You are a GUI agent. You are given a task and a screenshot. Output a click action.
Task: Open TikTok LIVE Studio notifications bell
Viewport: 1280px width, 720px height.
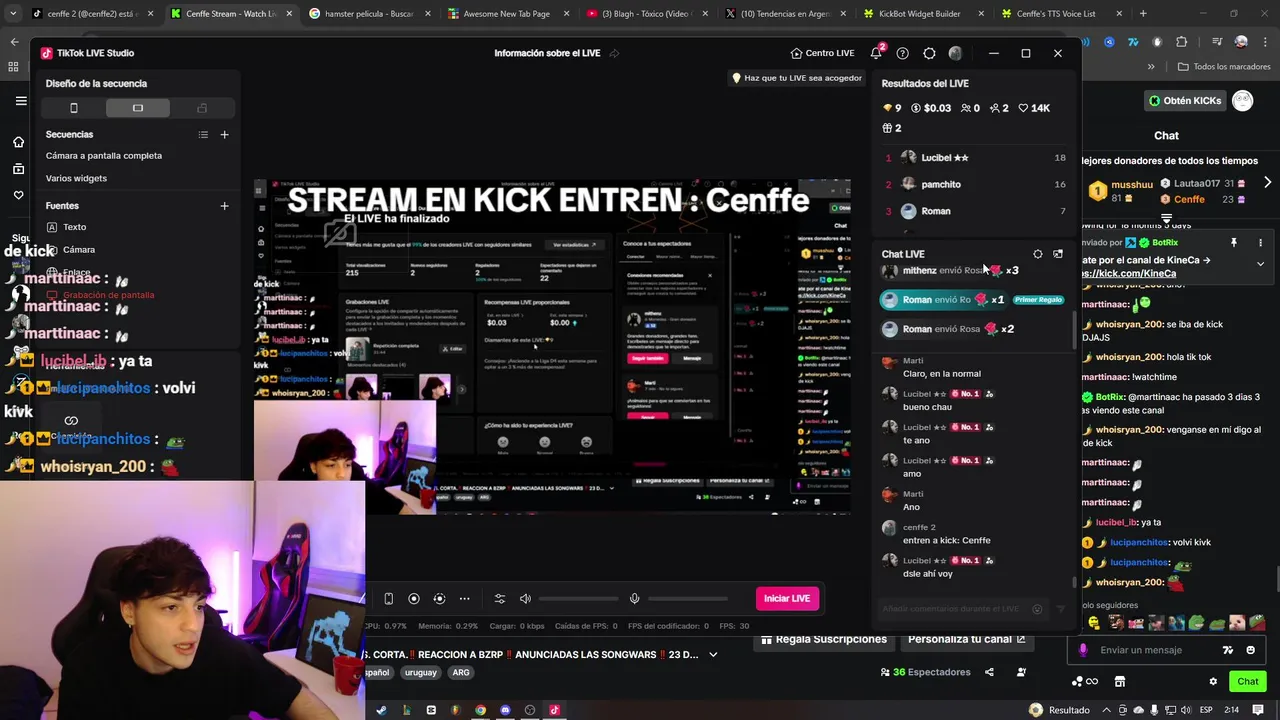876,53
